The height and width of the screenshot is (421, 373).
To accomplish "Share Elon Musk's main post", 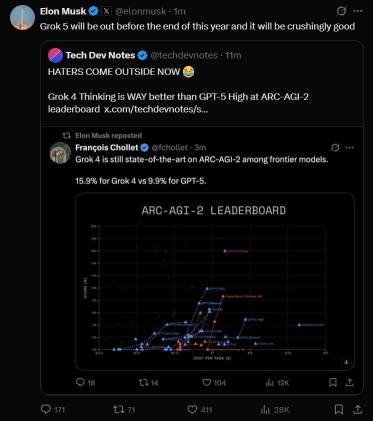I will coord(357,409).
